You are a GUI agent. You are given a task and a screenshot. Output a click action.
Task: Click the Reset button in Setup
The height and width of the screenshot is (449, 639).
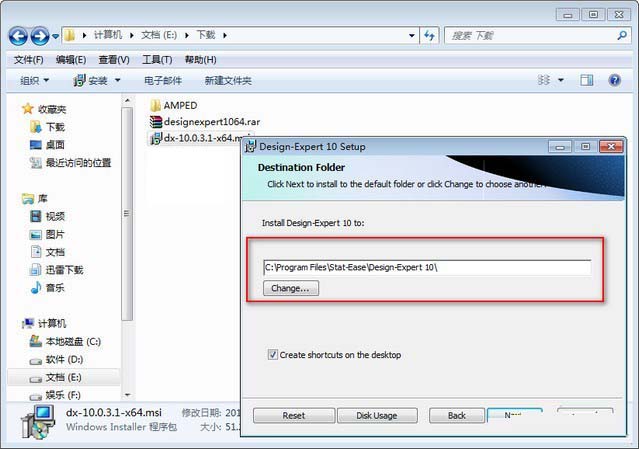click(294, 416)
